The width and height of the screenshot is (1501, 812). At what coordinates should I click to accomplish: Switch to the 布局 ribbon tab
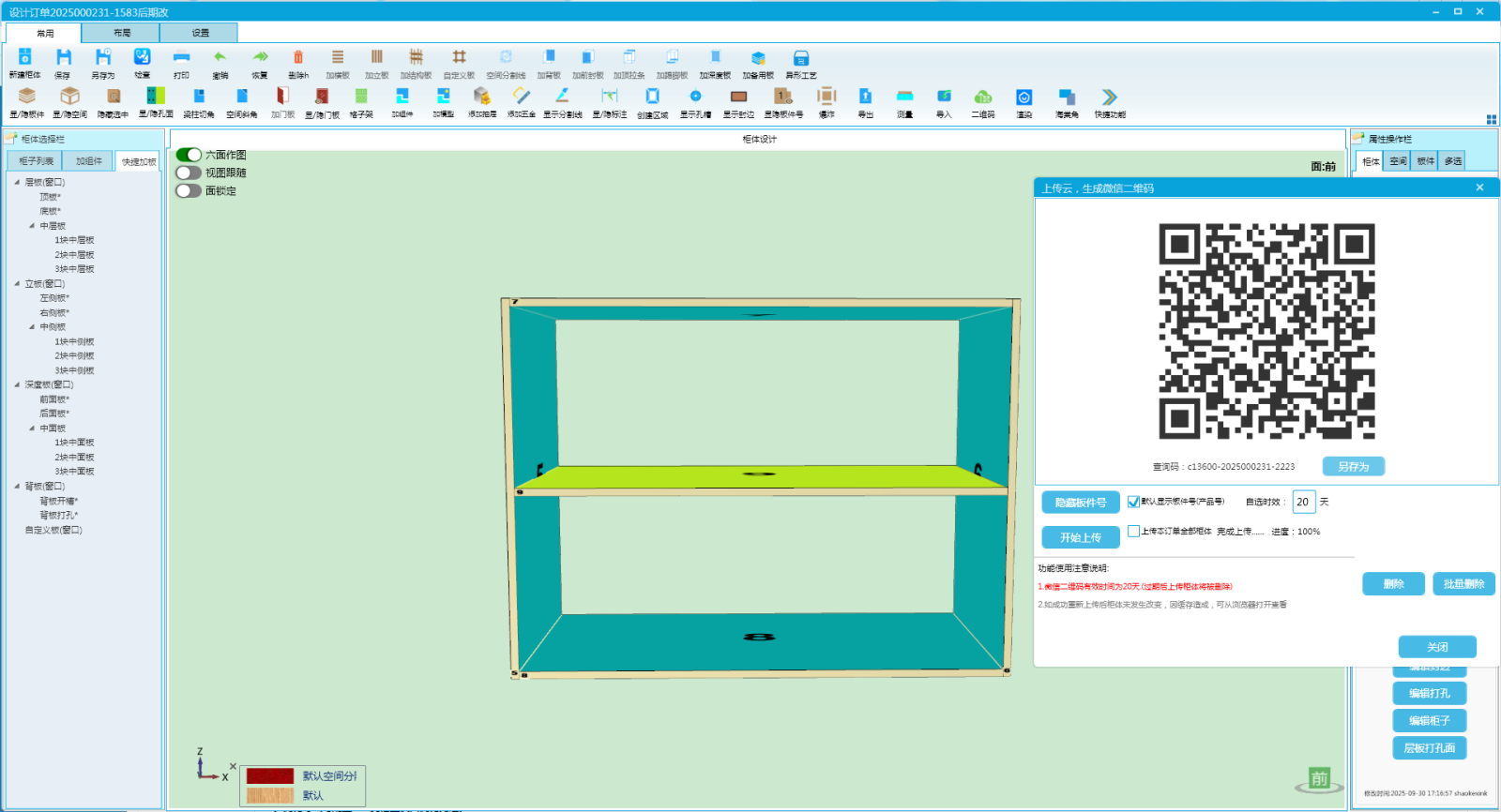coord(122,33)
